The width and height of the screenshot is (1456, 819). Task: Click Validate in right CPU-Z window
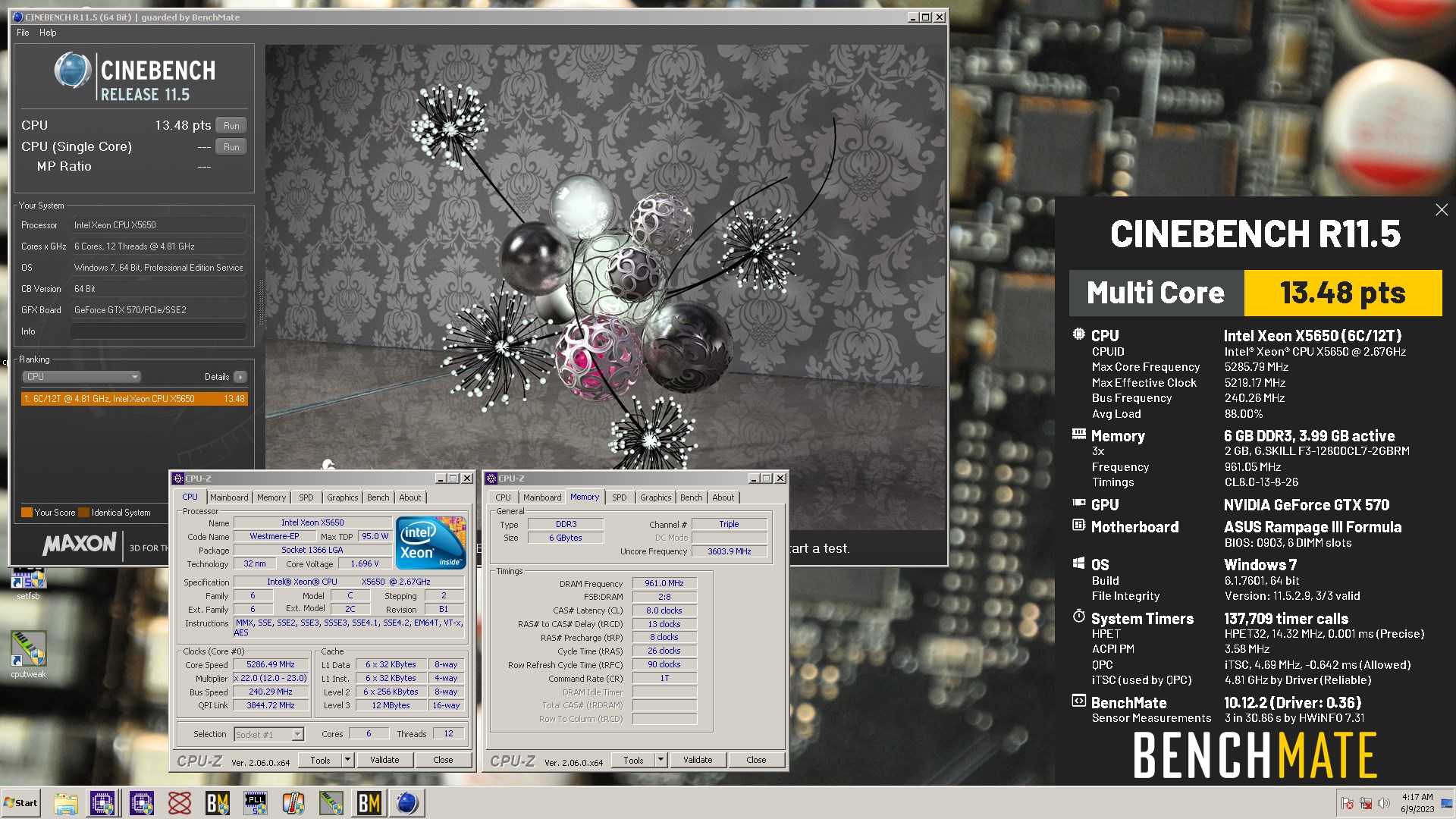pyautogui.click(x=698, y=760)
